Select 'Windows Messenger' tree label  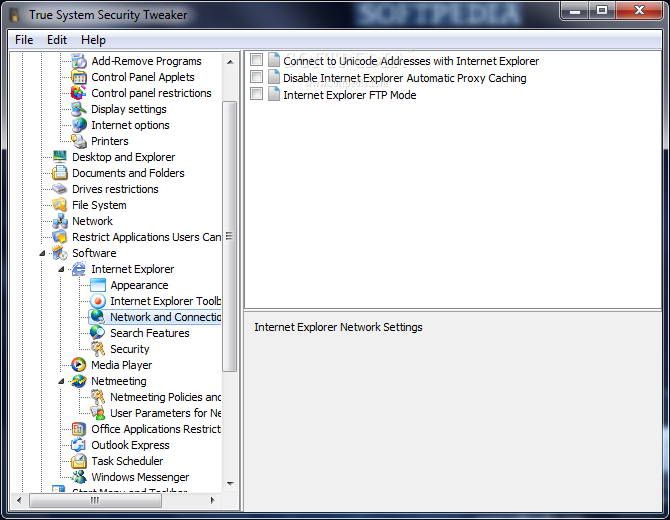[x=140, y=477]
